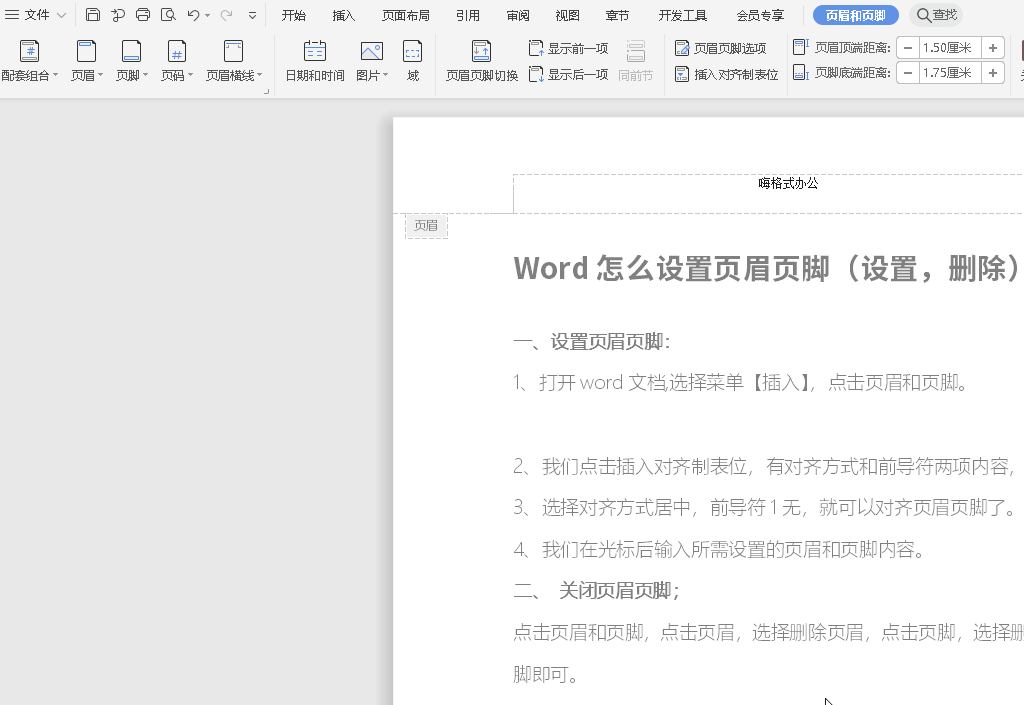
Task: Increase 页眉顶端距离 with plus button
Action: point(992,48)
